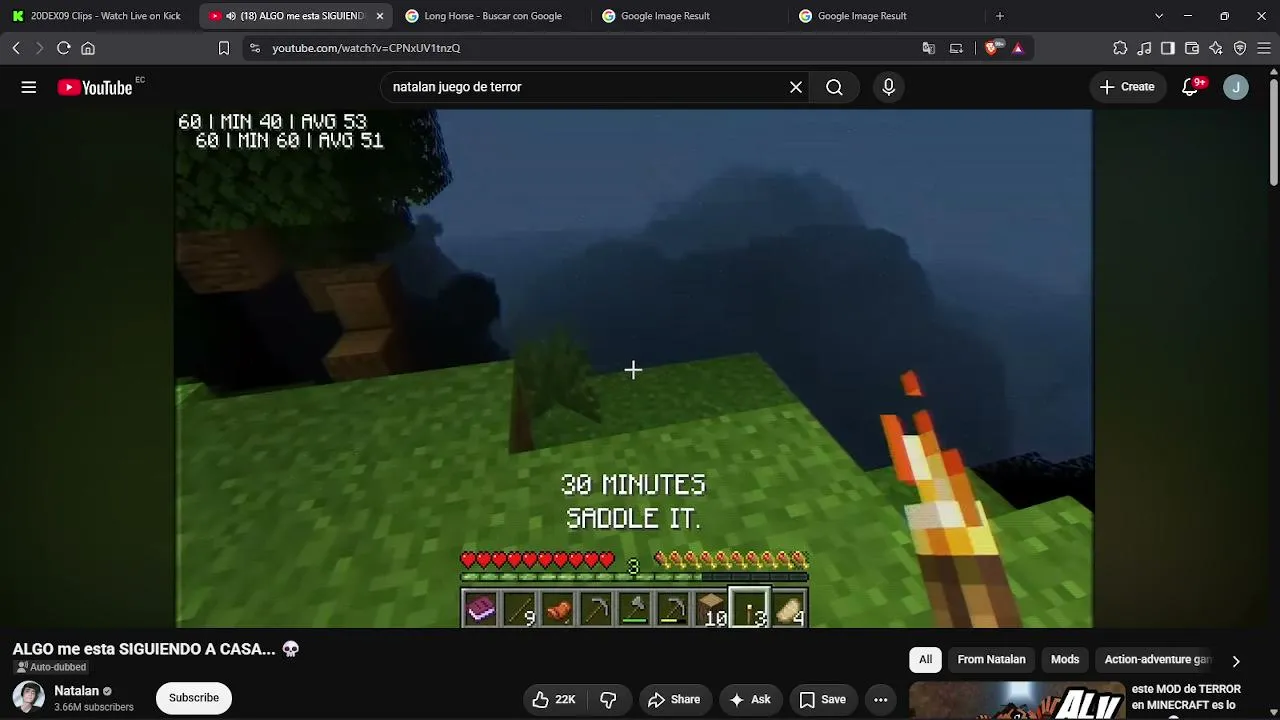Open the browser extensions puzzle menu

1120,48
